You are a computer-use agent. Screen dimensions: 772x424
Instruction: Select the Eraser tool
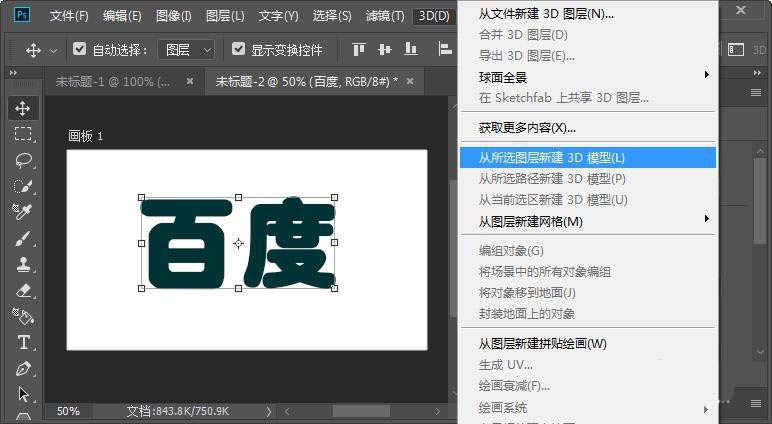(x=23, y=290)
